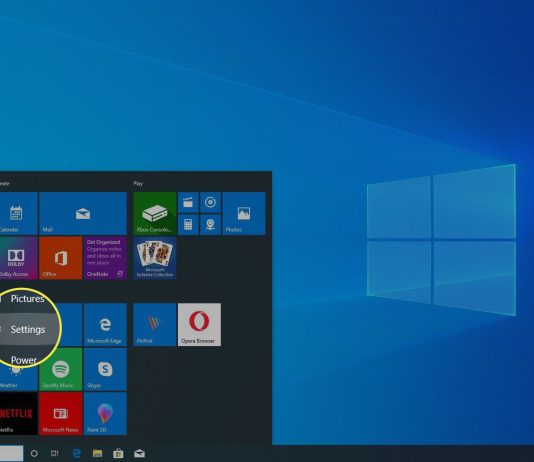
Task: Launch Edge from the taskbar
Action: pos(77,453)
